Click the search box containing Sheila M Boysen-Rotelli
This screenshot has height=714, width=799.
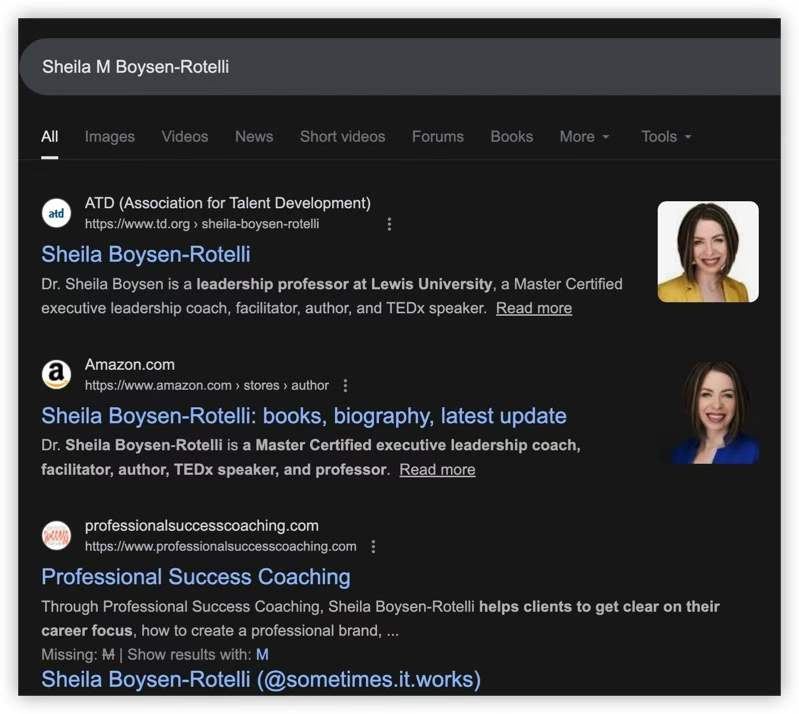point(400,67)
